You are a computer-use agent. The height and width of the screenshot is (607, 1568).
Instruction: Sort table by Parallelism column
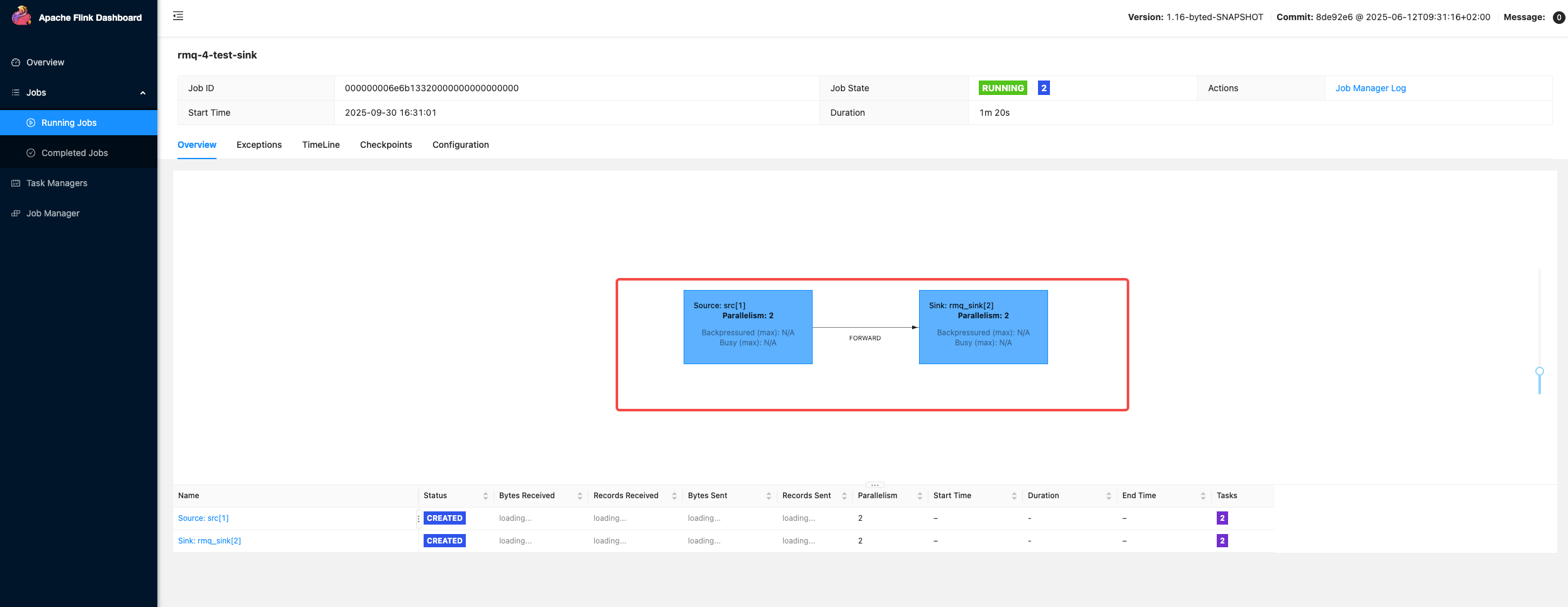[x=920, y=496]
